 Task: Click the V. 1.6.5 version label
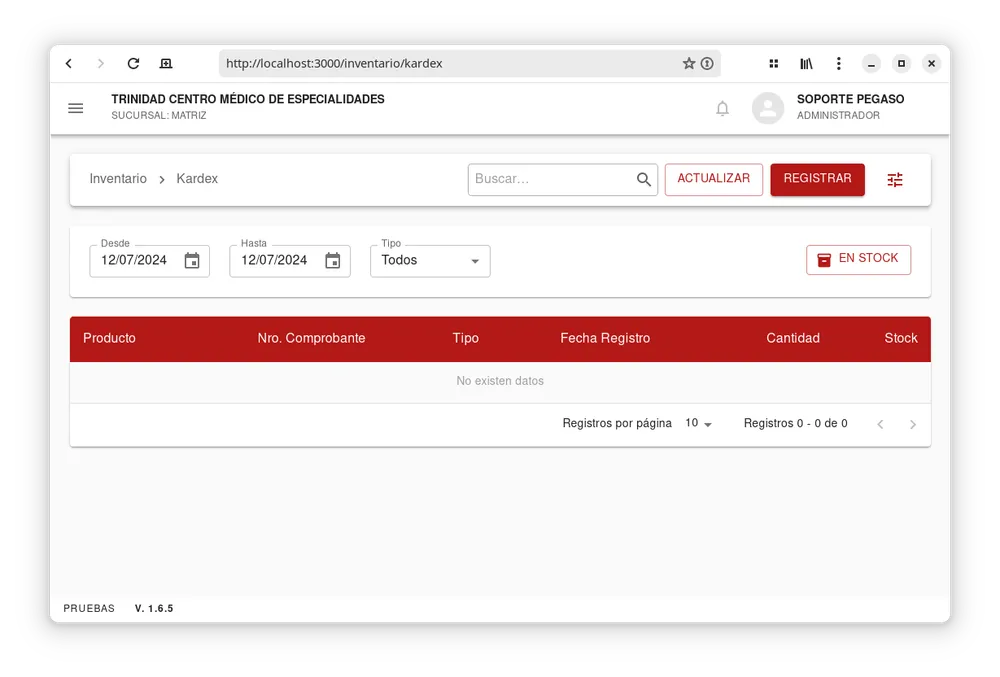point(154,608)
